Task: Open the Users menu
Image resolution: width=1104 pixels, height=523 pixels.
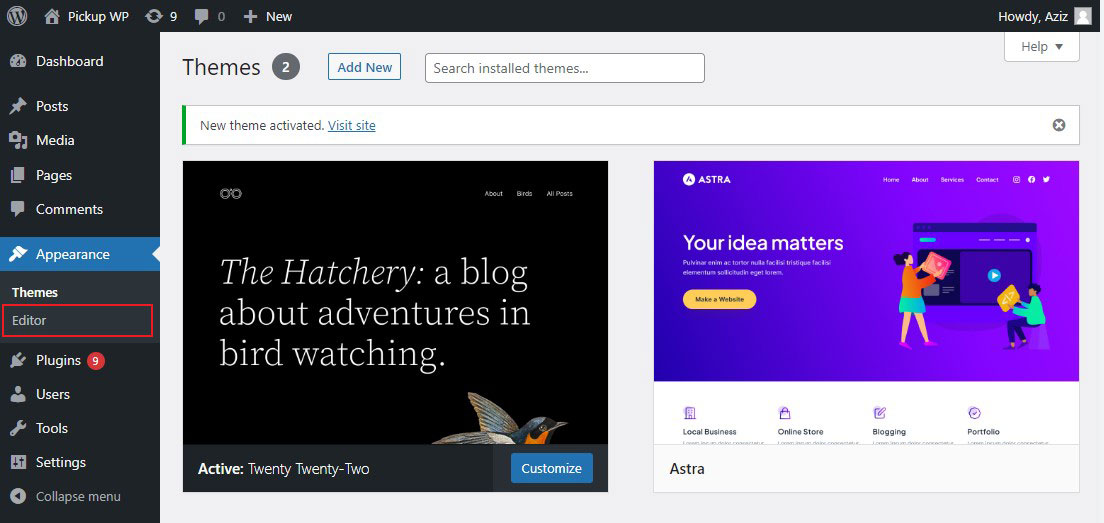Action: [x=53, y=394]
